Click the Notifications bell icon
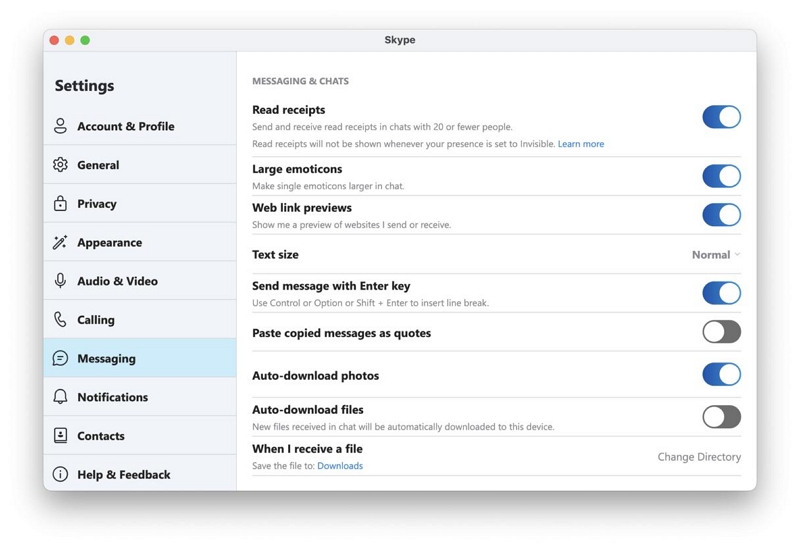 click(x=60, y=396)
